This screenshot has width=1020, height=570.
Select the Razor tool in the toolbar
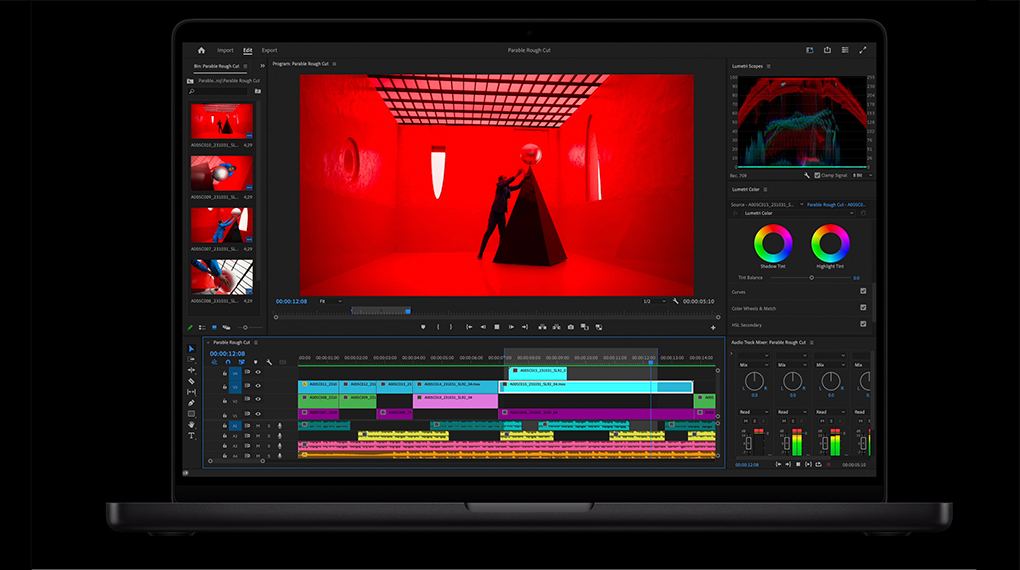191,381
